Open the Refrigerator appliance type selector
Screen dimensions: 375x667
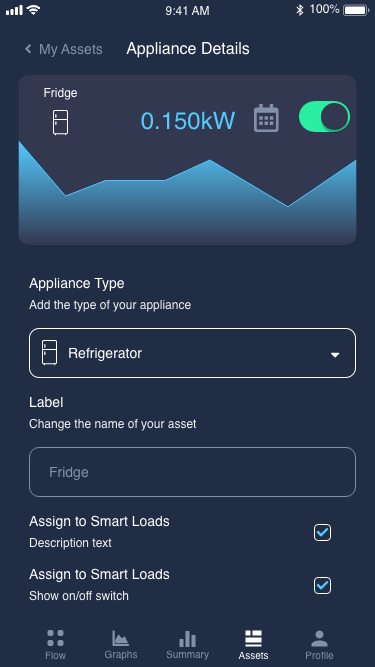(192, 353)
